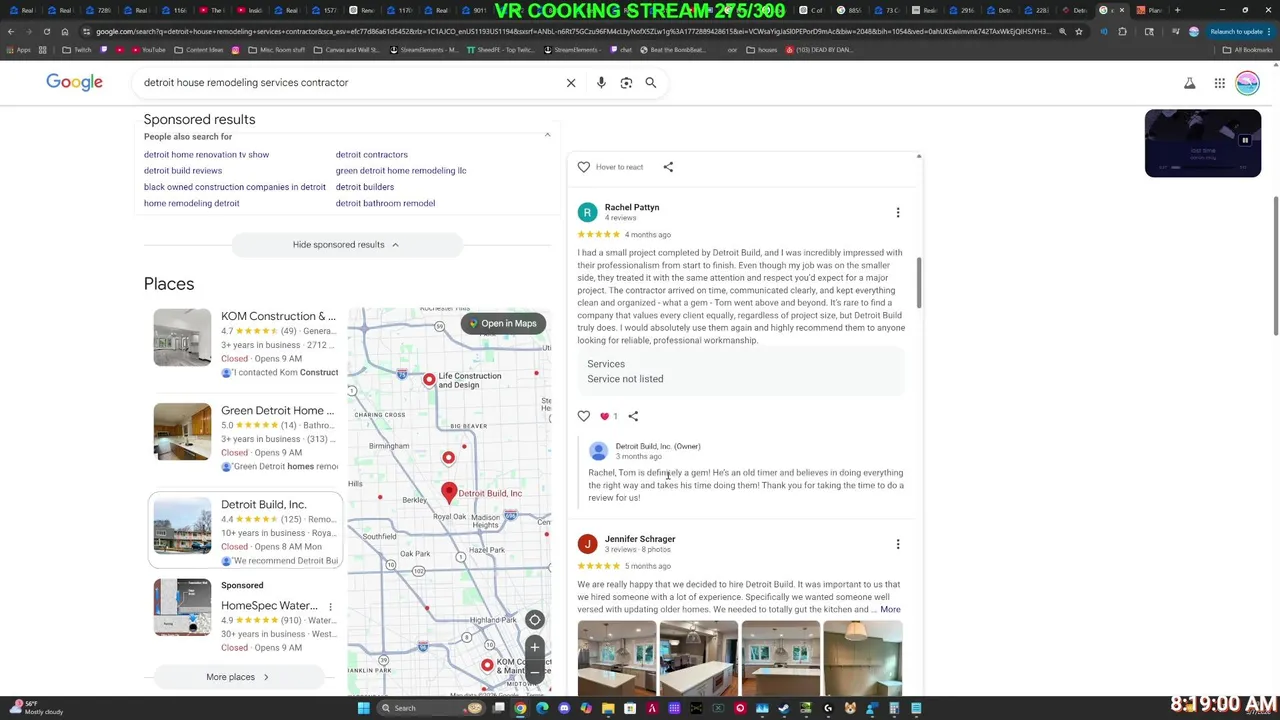This screenshot has width=1280, height=720.
Task: Clear the Google search box with the X icon
Action: click(571, 83)
